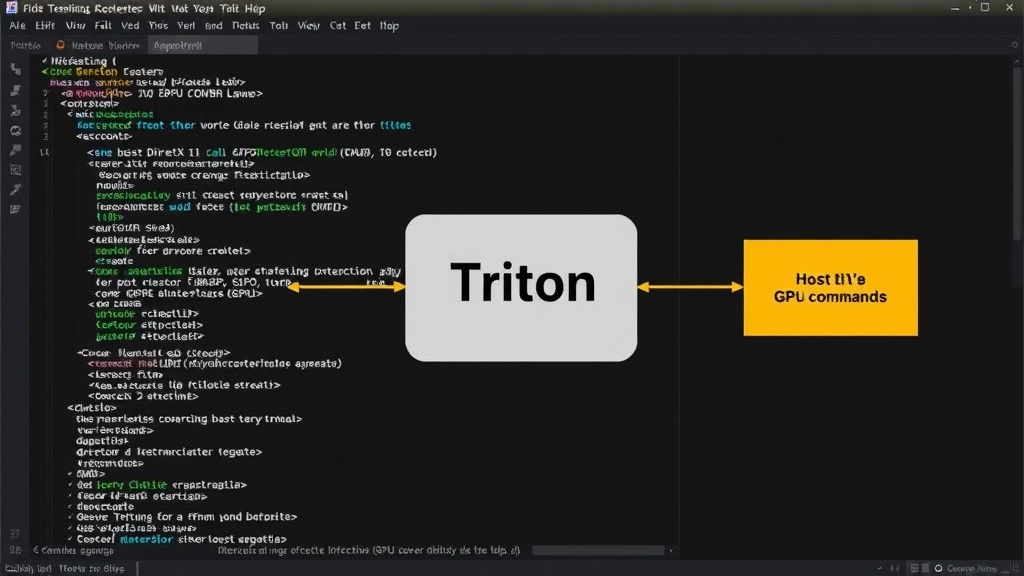
Task: Click the square sixth icon in left sidebar
Action: [x=16, y=170]
